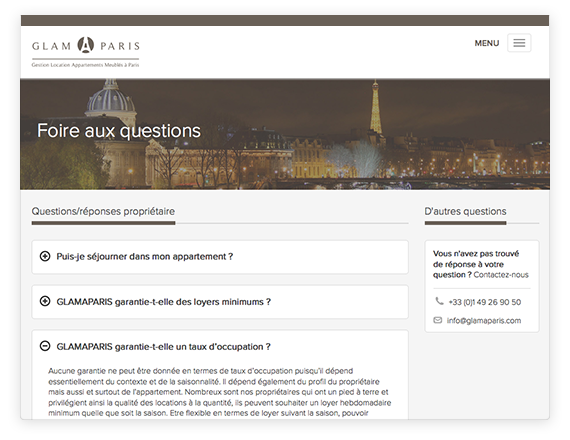This screenshot has width=570, height=440.
Task: Click the phone icon beside the number
Action: tap(439, 301)
